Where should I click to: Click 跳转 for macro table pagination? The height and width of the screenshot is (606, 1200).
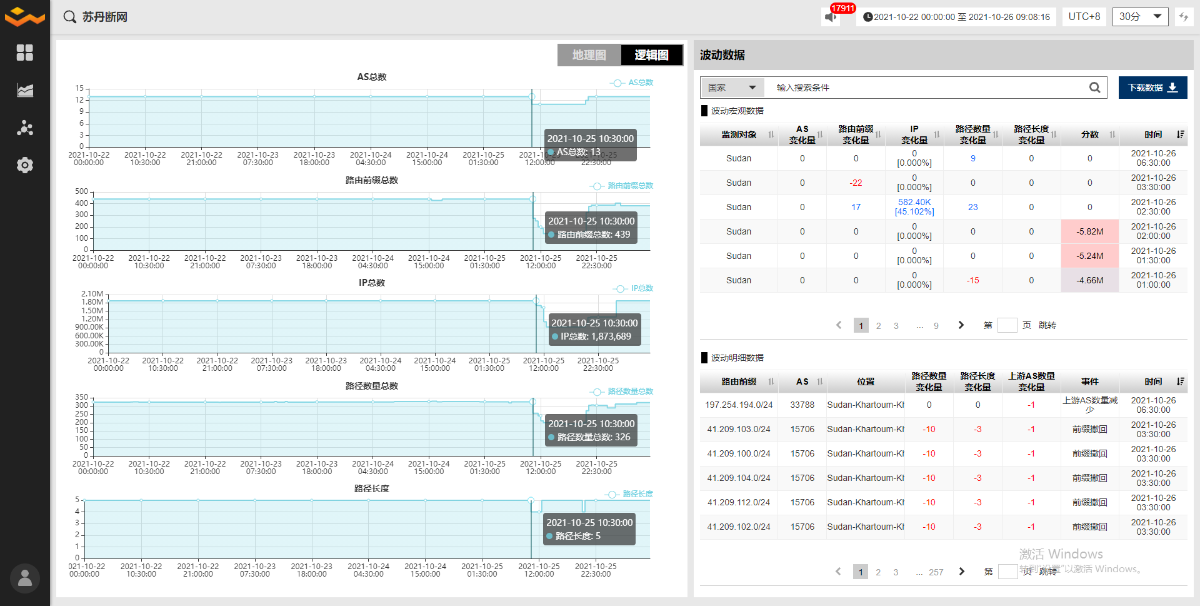(x=1047, y=325)
